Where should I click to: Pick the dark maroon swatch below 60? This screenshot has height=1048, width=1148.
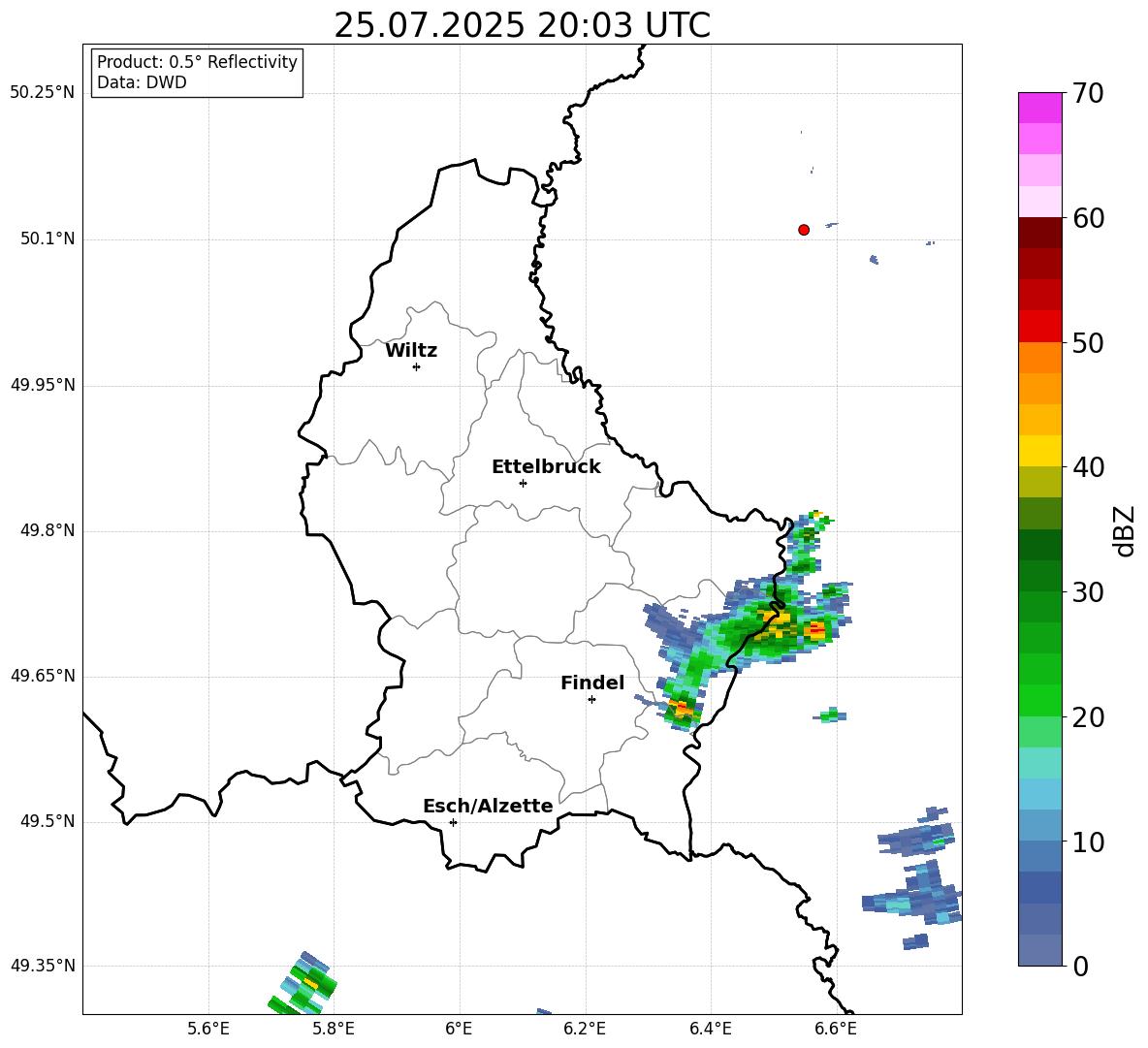(x=1039, y=233)
